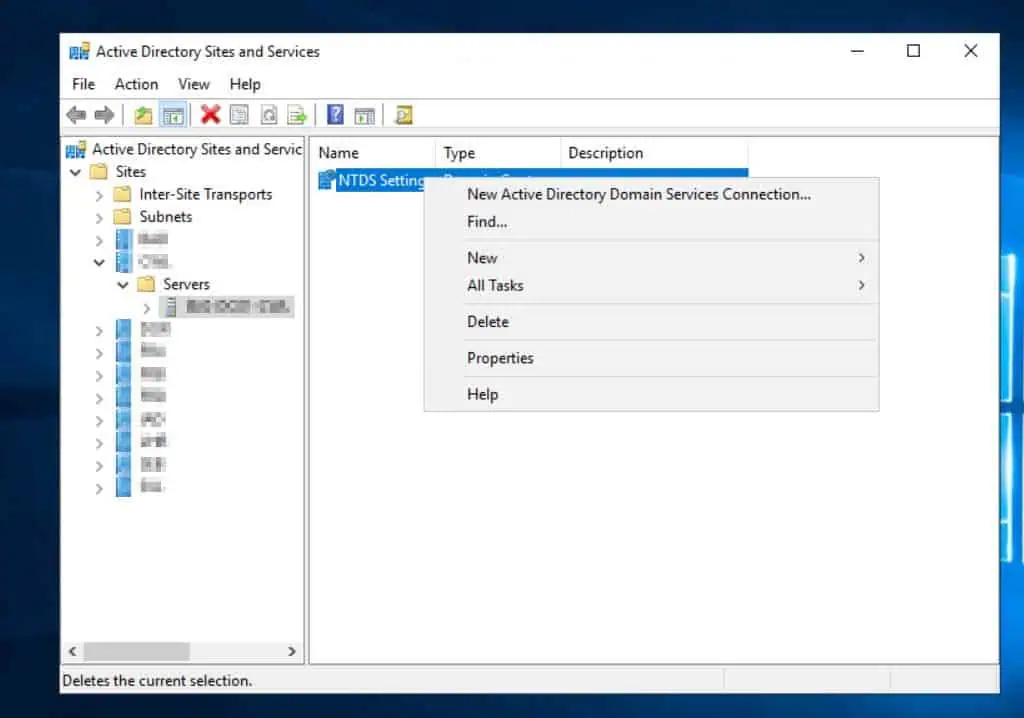
Task: Click the Refresh toolbar icon
Action: 268,115
